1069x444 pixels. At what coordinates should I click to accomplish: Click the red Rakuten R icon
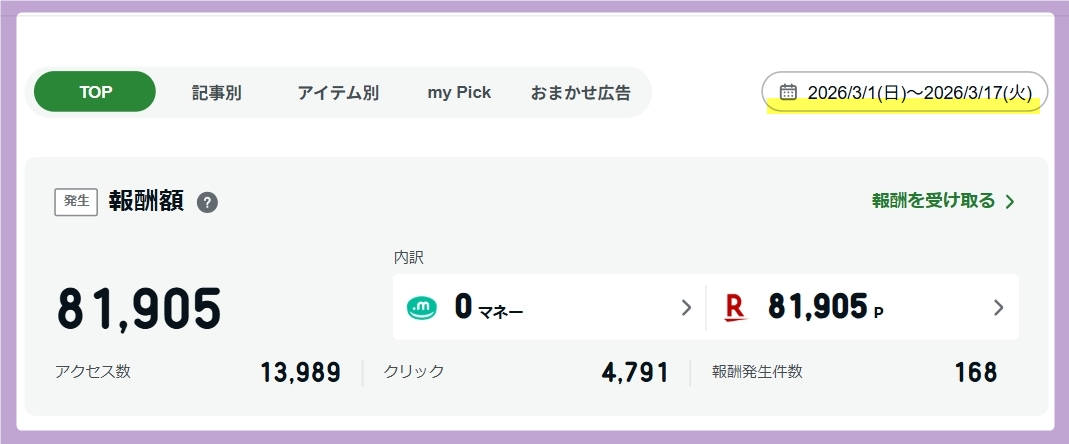[735, 308]
